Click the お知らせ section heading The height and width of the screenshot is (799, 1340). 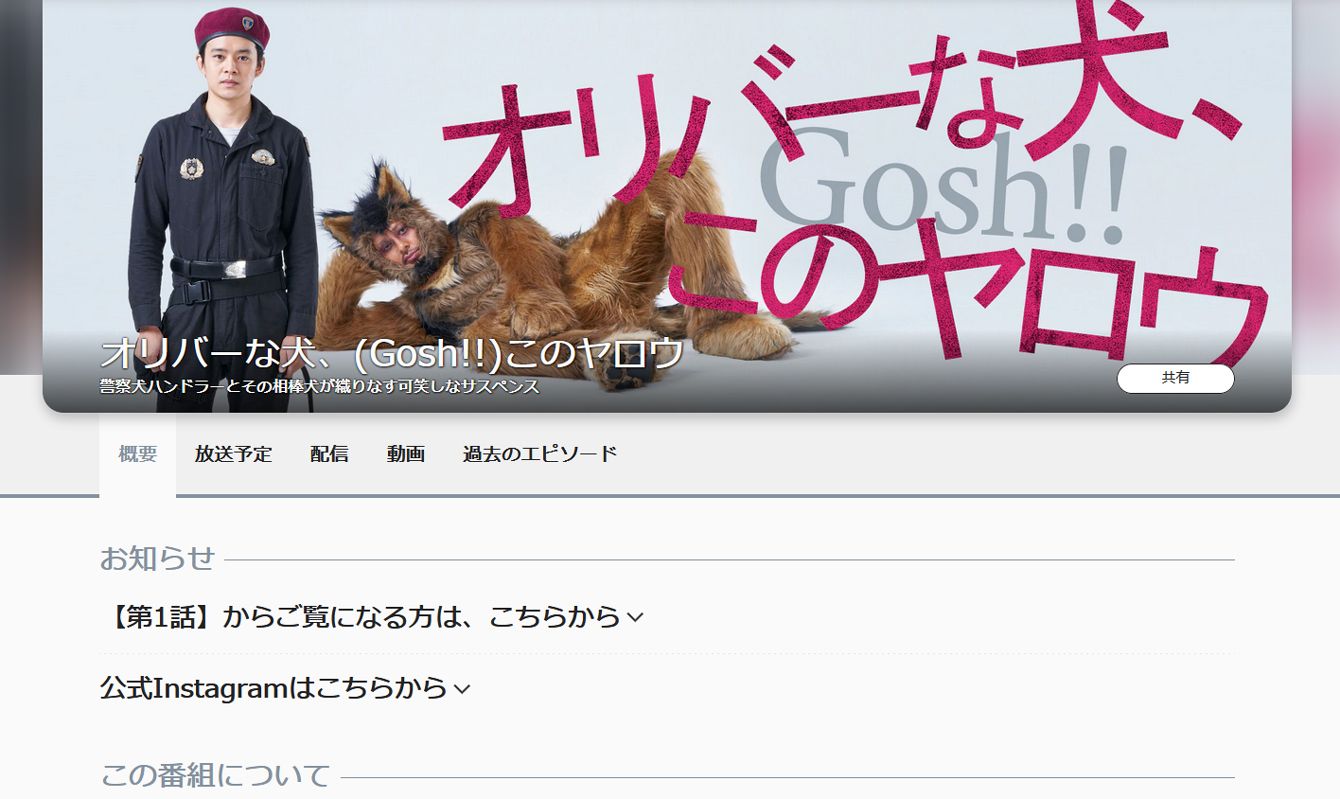coord(157,558)
